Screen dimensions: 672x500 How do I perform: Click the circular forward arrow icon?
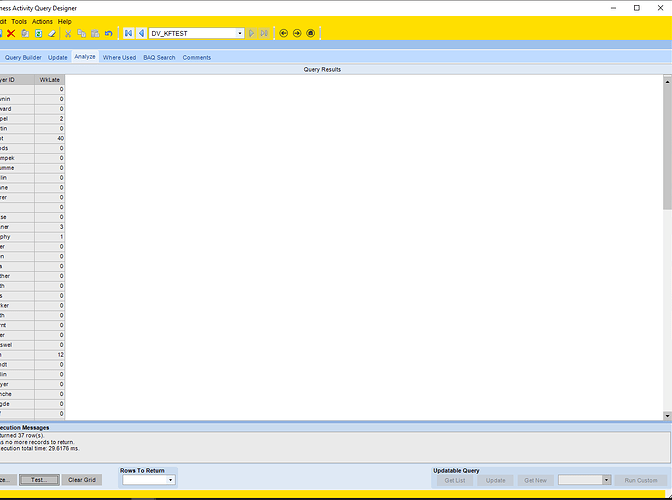pyautogui.click(x=297, y=33)
